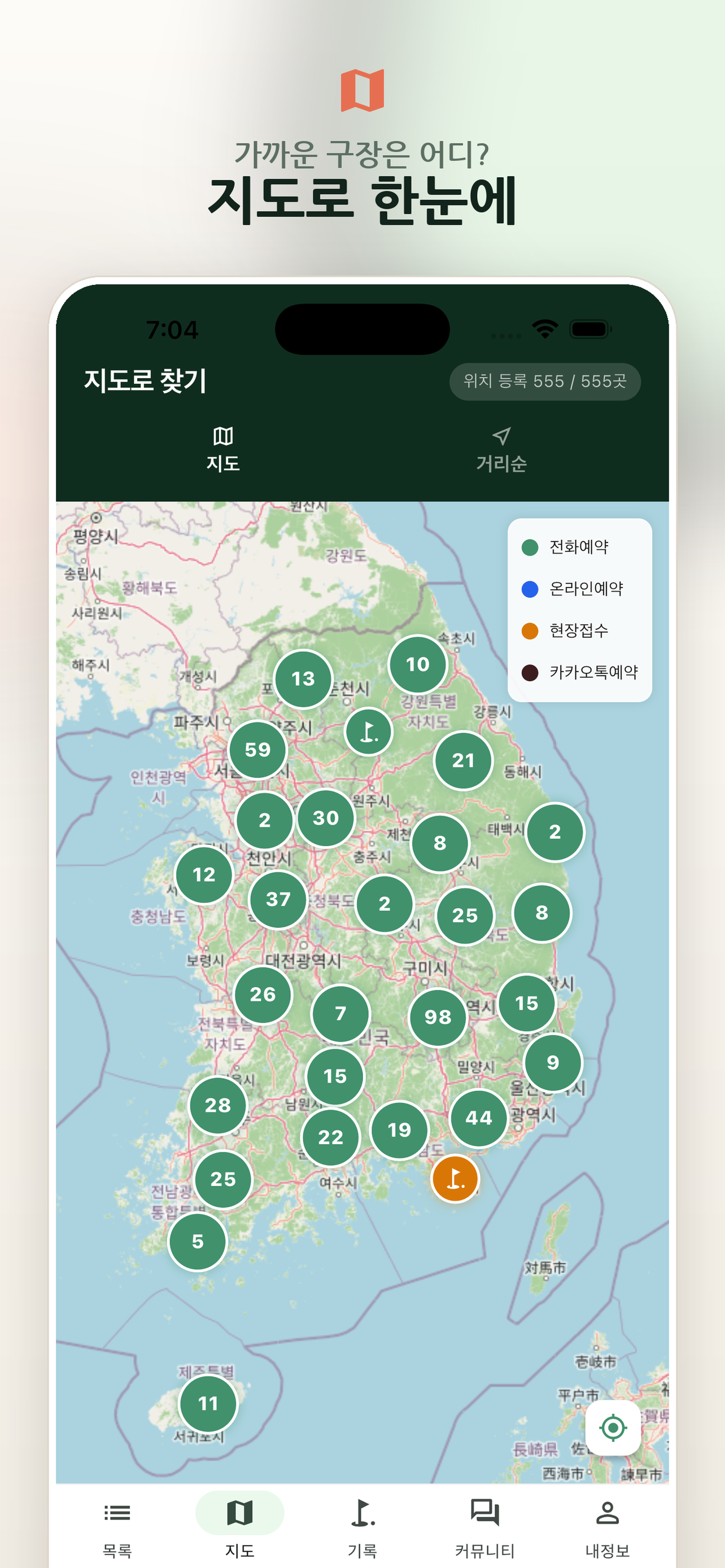Open the 37 cluster marker
The height and width of the screenshot is (1568, 725).
coord(278,899)
